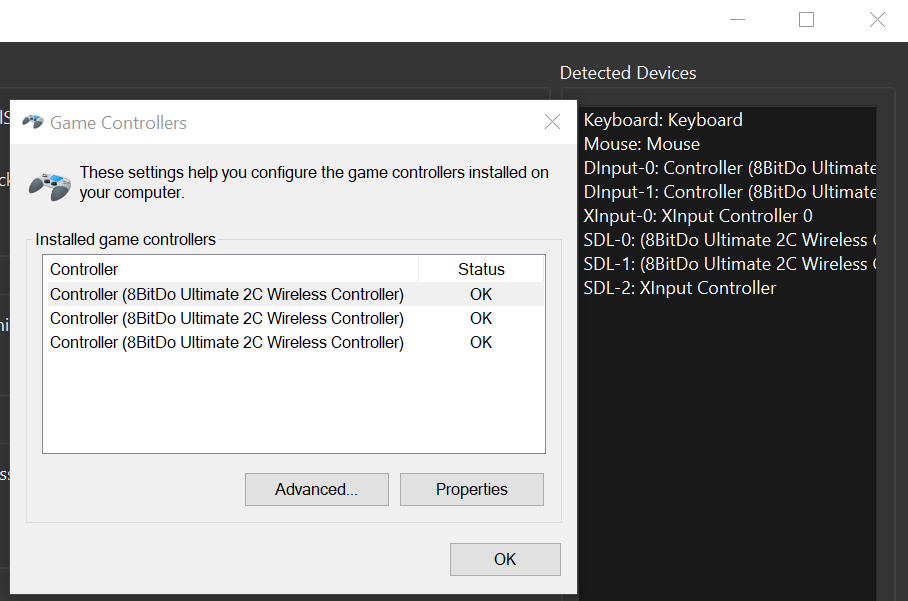908x601 pixels.
Task: Select DInput-0 device entry
Action: coord(729,168)
